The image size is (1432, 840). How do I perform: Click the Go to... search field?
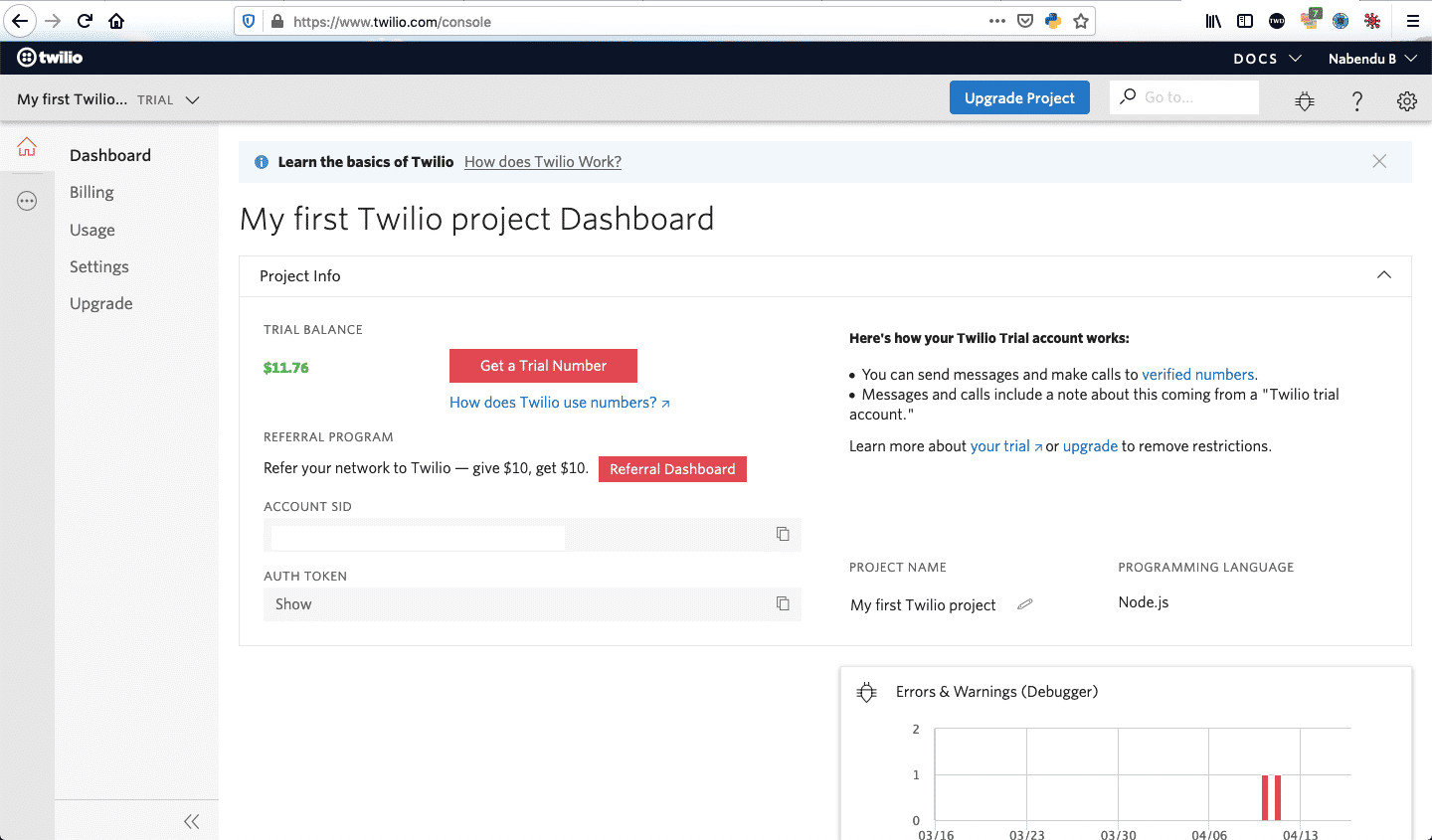tap(1184, 97)
